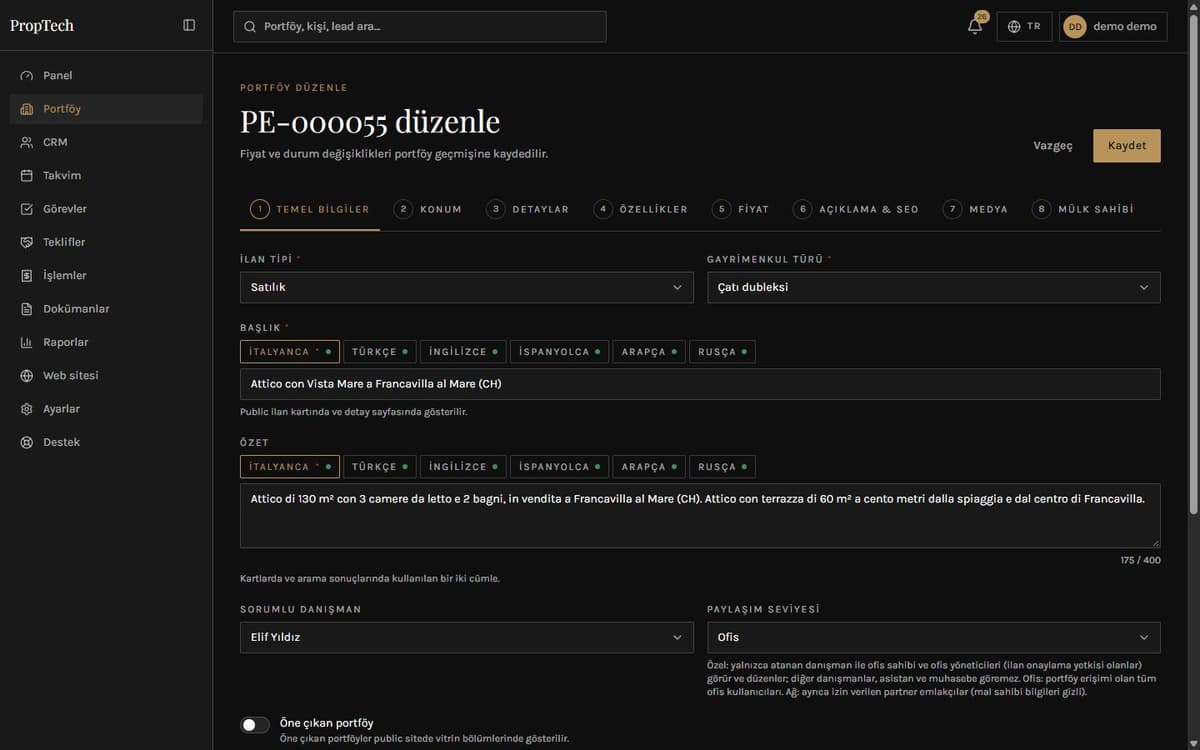The height and width of the screenshot is (750, 1200).
Task: Go to the Fiyat step tab
Action: [x=741, y=209]
